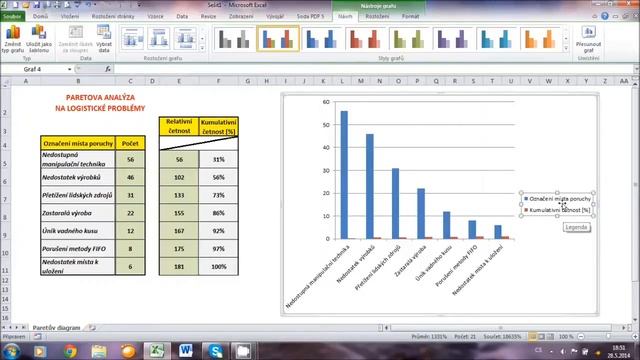This screenshot has width=640, height=360.
Task: Choose the red chart style
Action: 365,39
